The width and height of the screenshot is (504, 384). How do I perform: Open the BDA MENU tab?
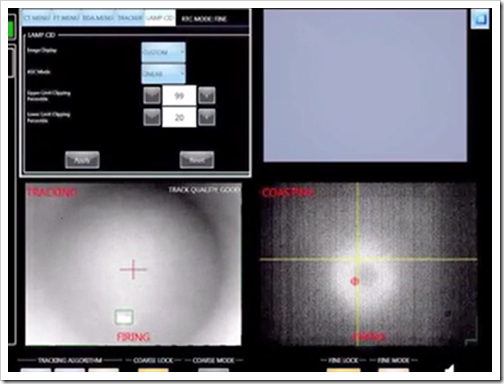[x=98, y=18]
